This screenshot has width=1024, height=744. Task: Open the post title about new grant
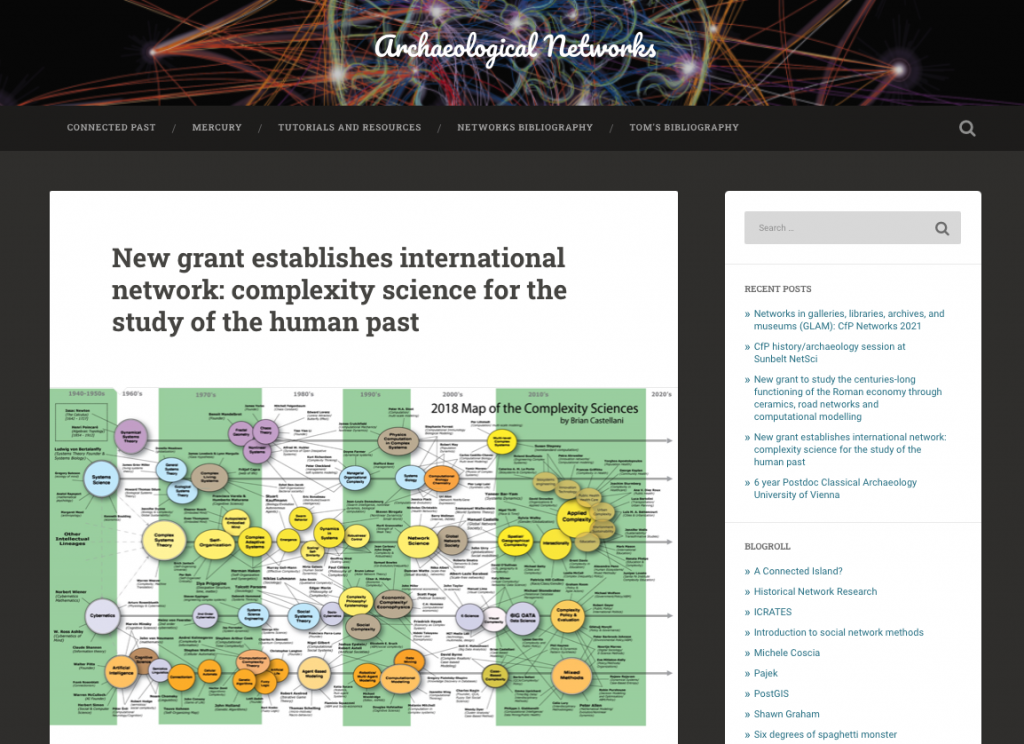pos(339,289)
